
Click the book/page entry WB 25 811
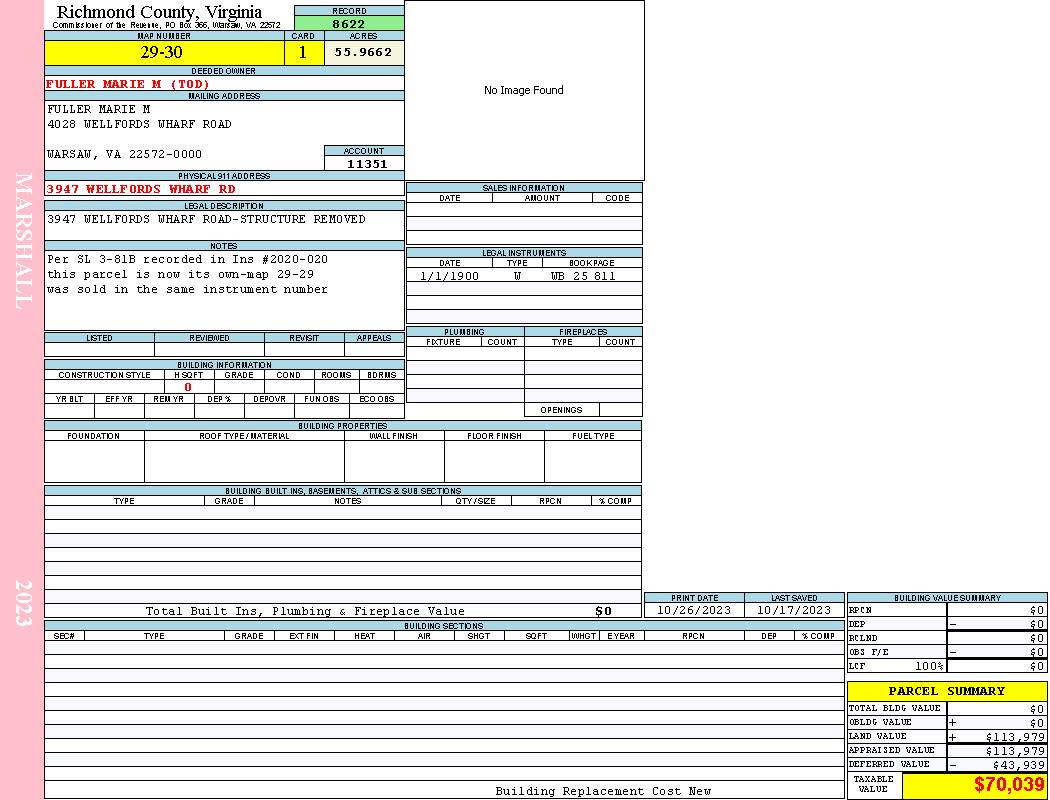click(x=583, y=276)
